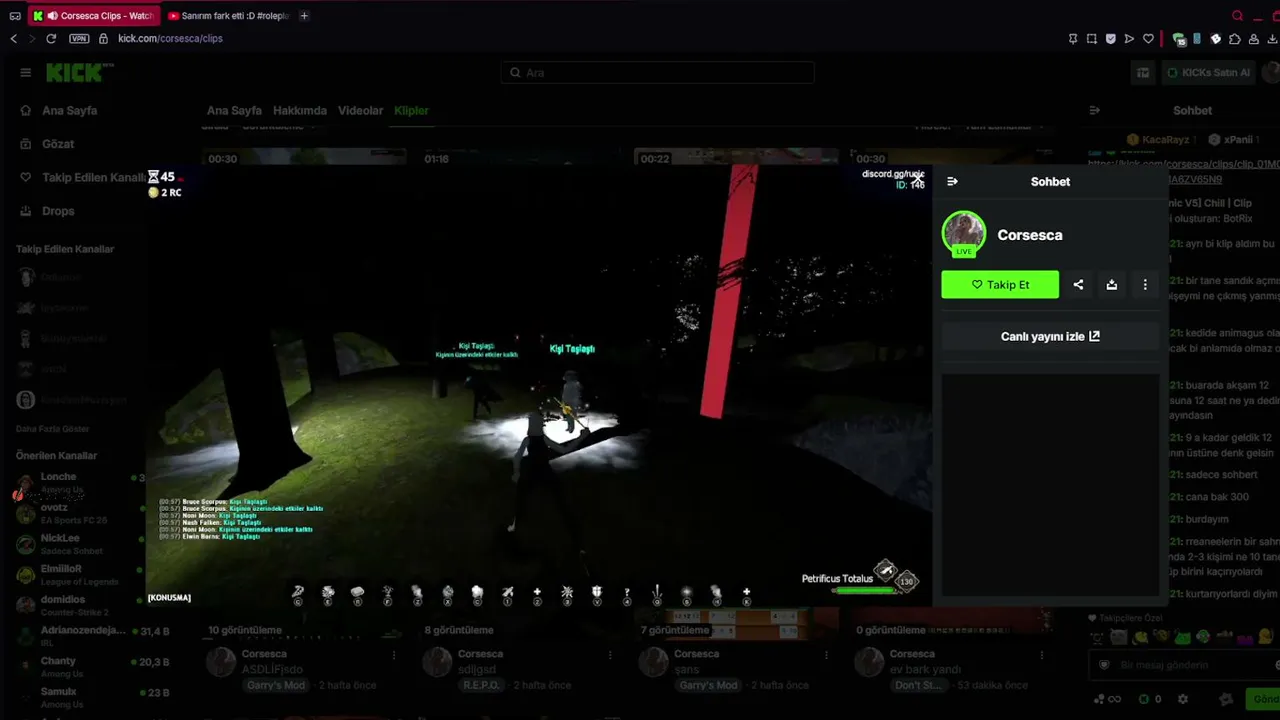This screenshot has height=720, width=1280.
Task: Click the browser search icon in the title bar
Action: [1238, 16]
